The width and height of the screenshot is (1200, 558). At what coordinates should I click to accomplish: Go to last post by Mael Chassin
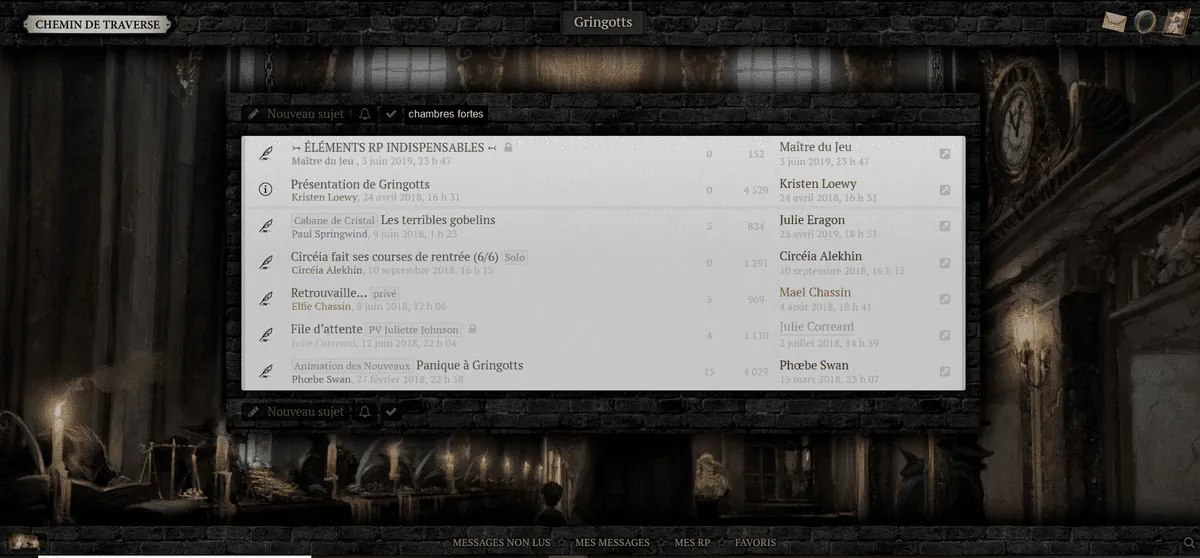tap(945, 299)
